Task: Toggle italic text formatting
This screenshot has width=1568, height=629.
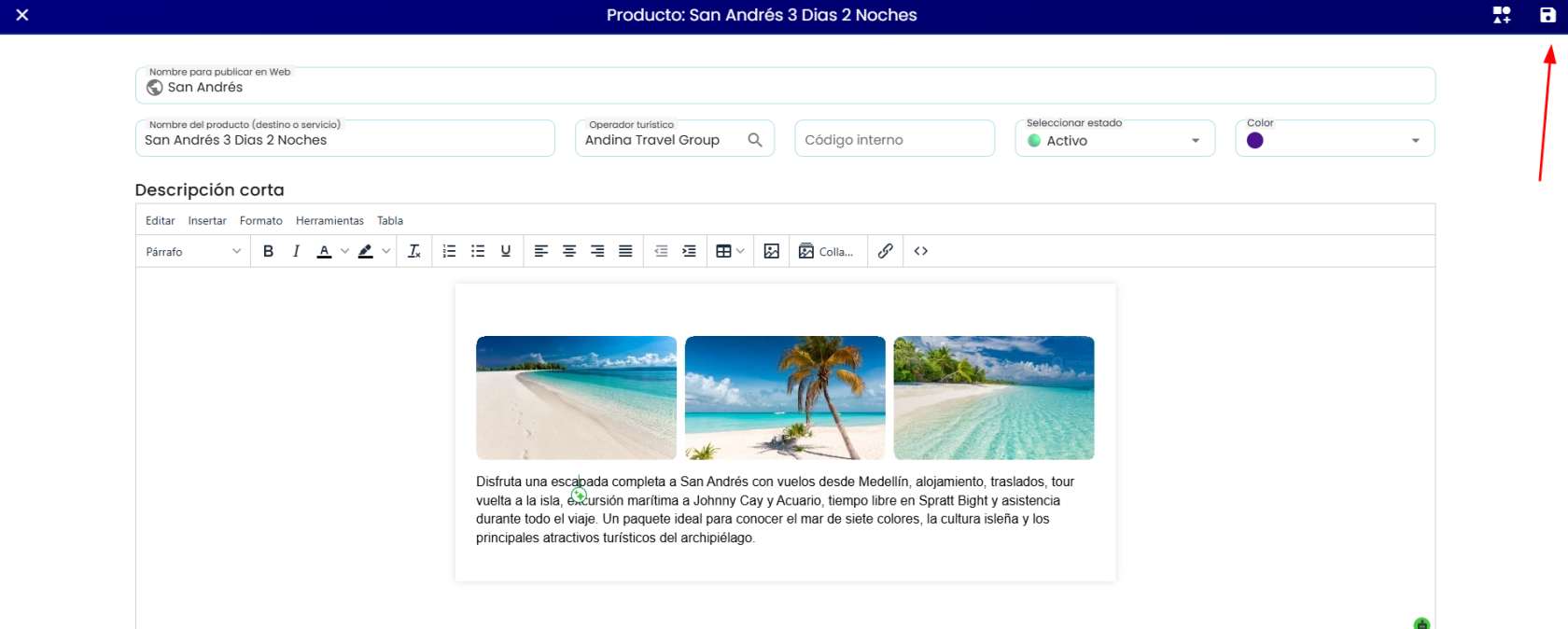Action: pyautogui.click(x=296, y=251)
